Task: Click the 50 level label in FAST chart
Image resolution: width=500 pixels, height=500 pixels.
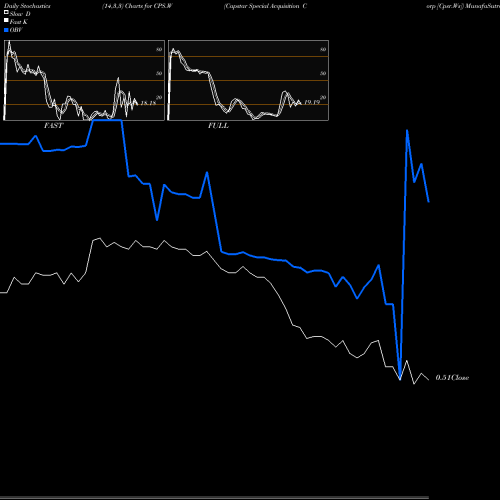Action: [159, 73]
